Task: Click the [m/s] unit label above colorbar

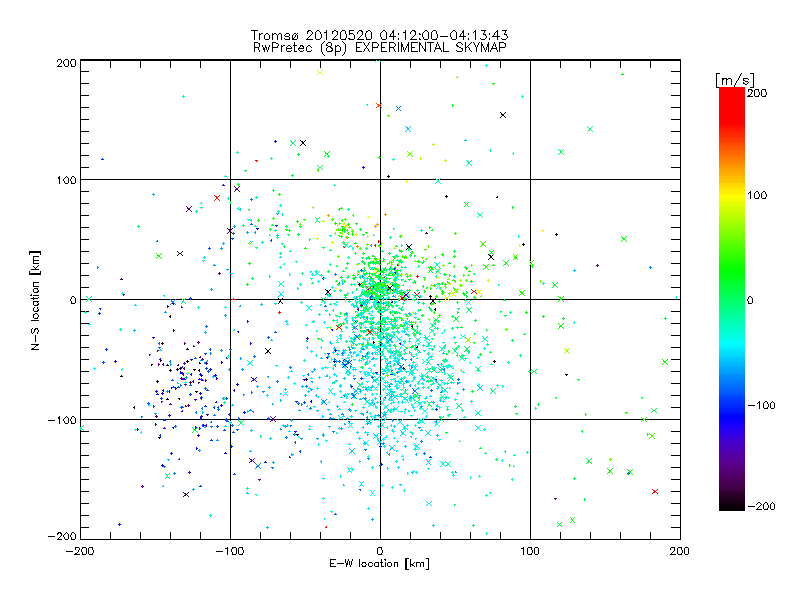Action: tap(735, 80)
